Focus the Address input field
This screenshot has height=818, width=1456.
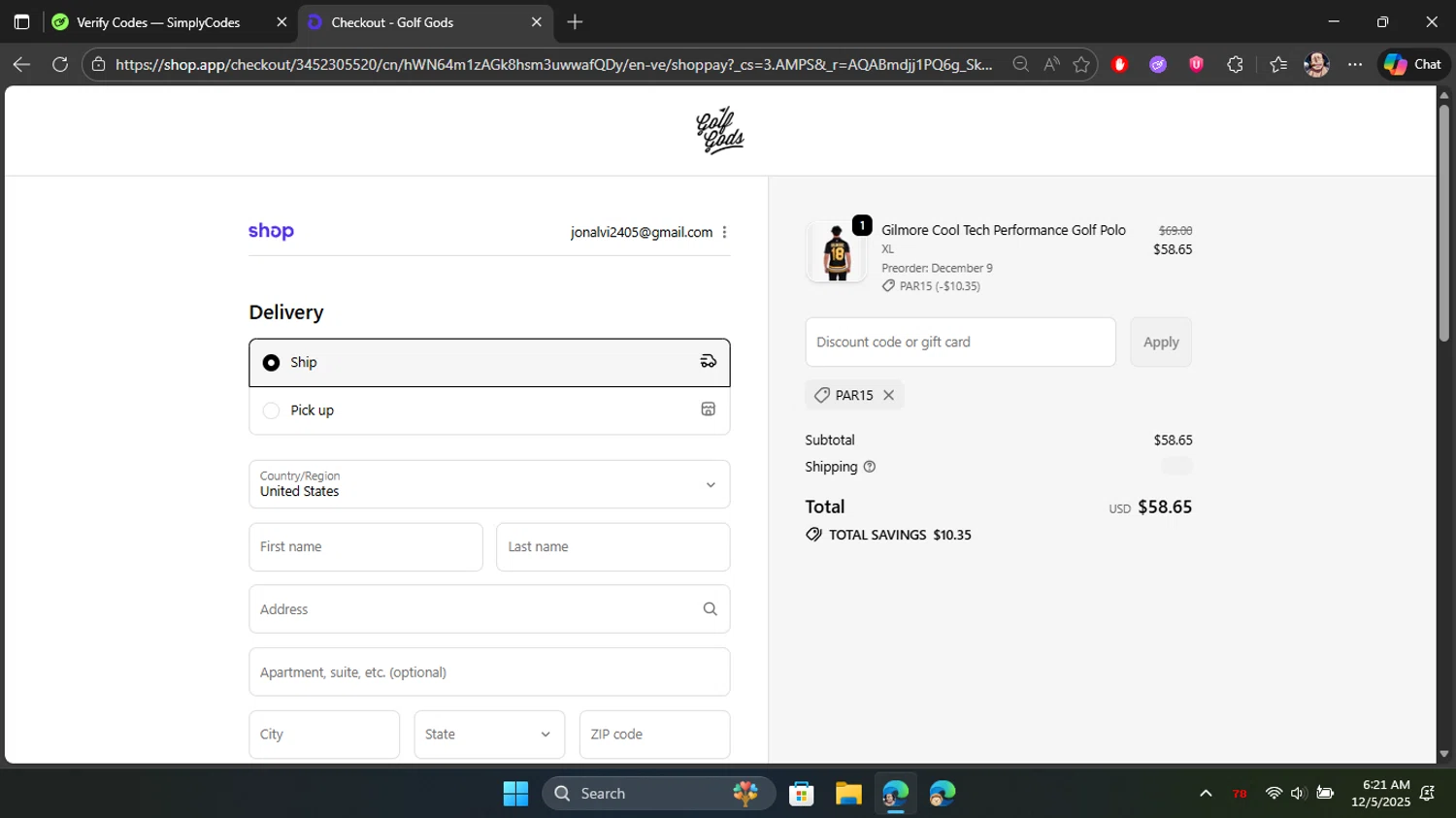(489, 609)
